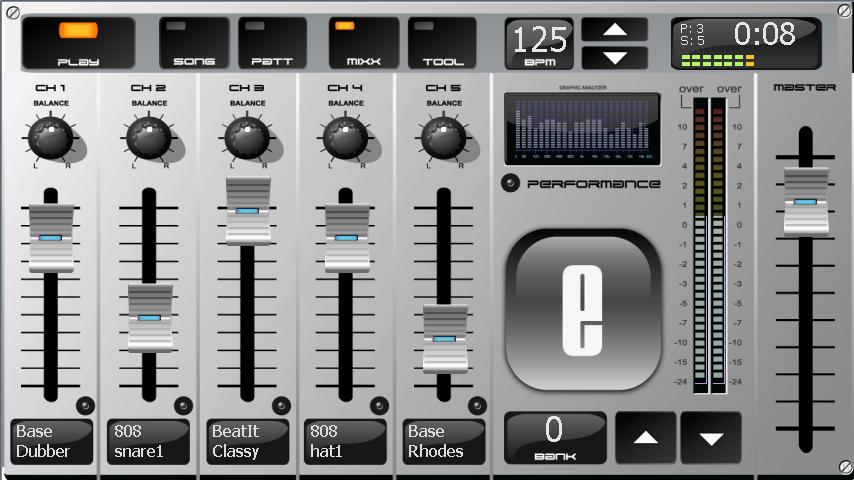Decrease BPM with the down arrow
This screenshot has height=480, width=854.
click(x=615, y=57)
